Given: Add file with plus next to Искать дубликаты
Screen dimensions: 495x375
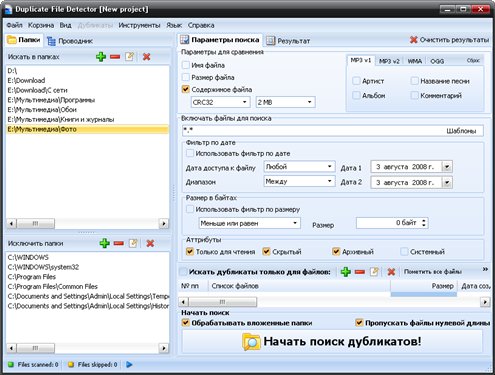Looking at the screenshot, I should [x=346, y=272].
